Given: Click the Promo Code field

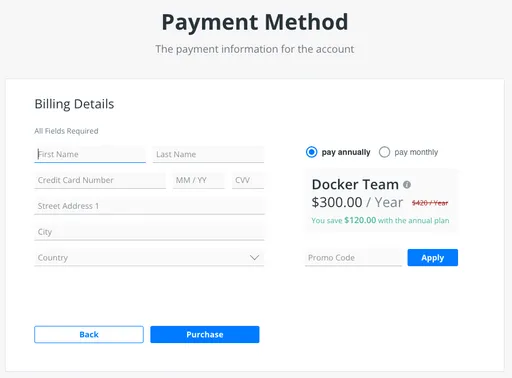Looking at the screenshot, I should pyautogui.click(x=353, y=257).
